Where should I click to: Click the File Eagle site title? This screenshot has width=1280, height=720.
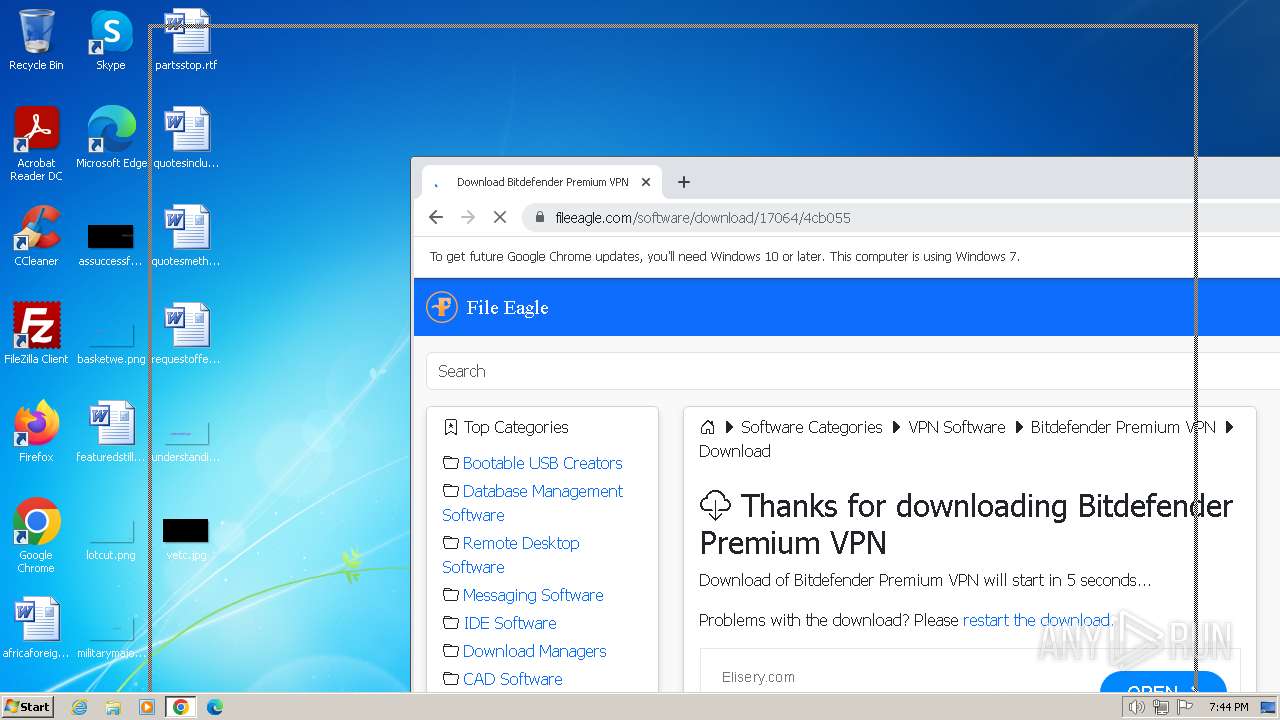(x=507, y=308)
